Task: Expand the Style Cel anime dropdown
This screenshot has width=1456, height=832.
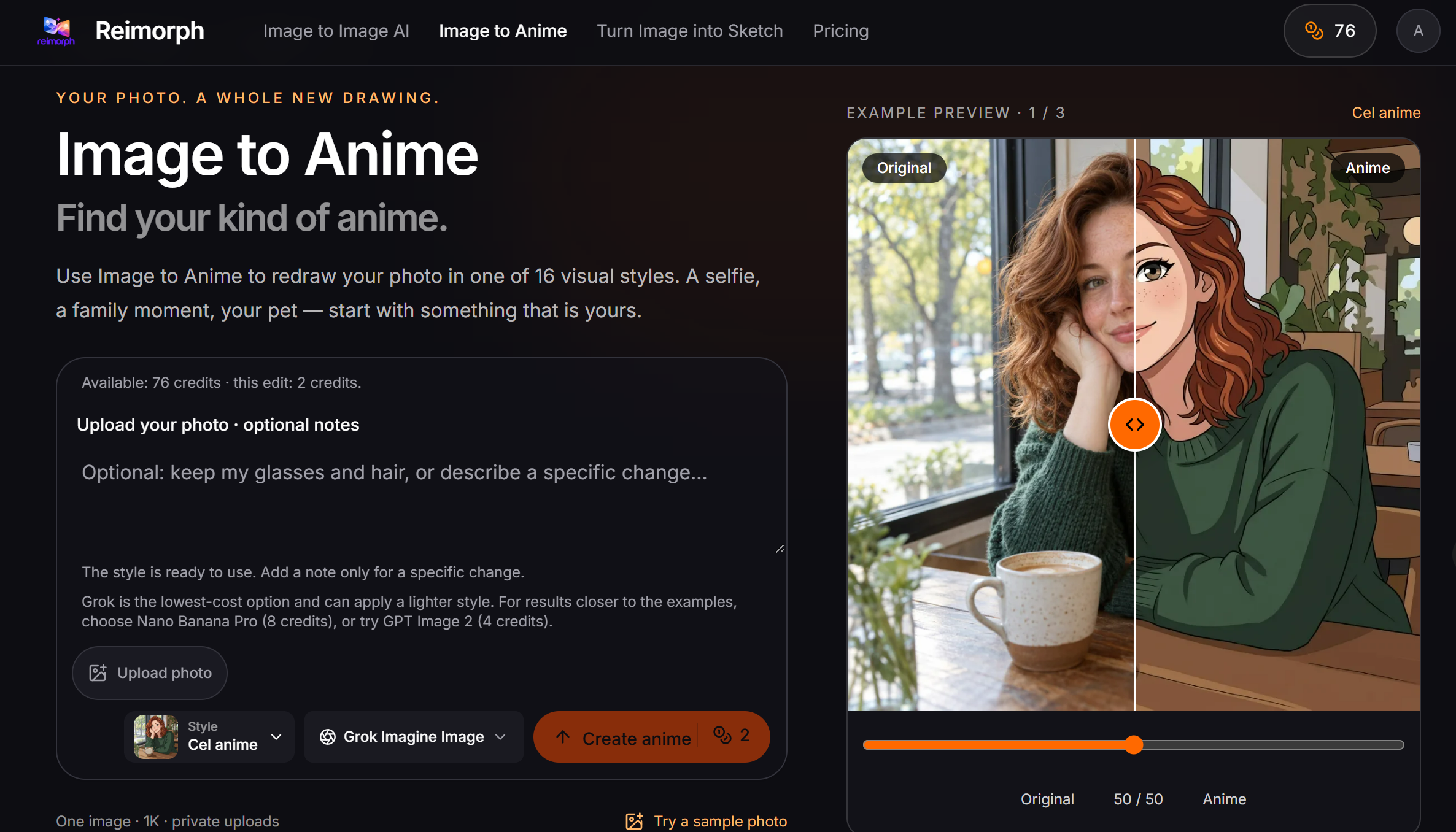Action: 209,736
